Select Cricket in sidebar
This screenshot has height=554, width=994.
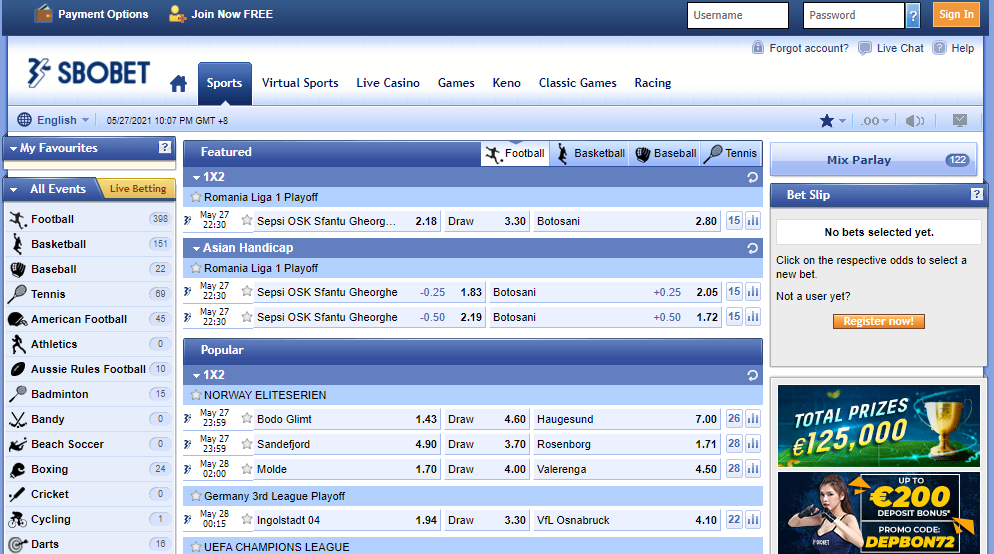89,494
